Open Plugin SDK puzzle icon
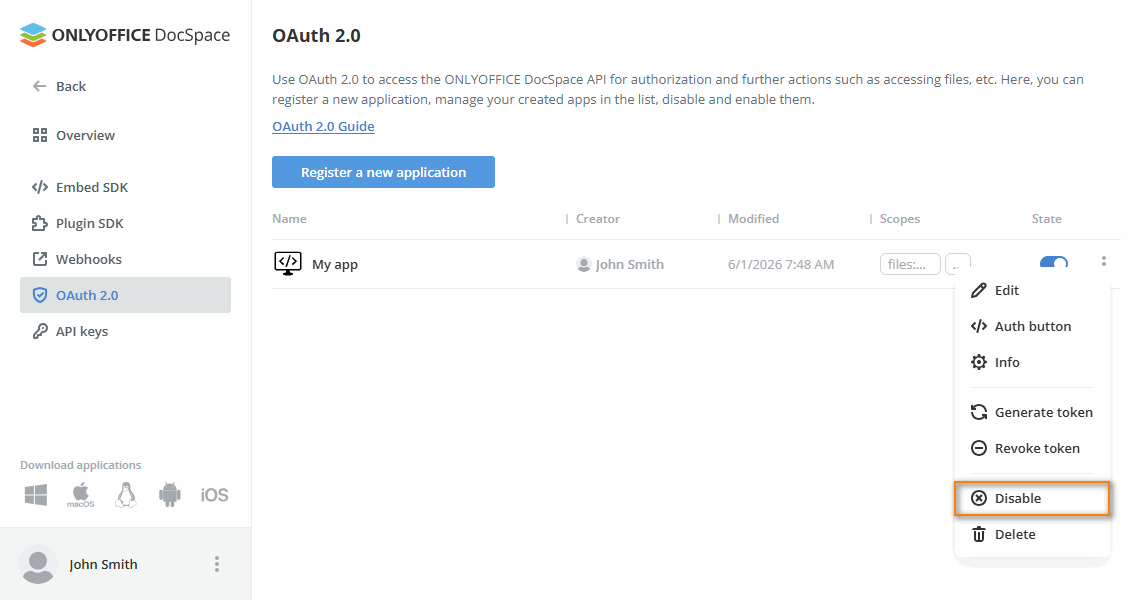The width and height of the screenshot is (1144, 600). point(39,223)
